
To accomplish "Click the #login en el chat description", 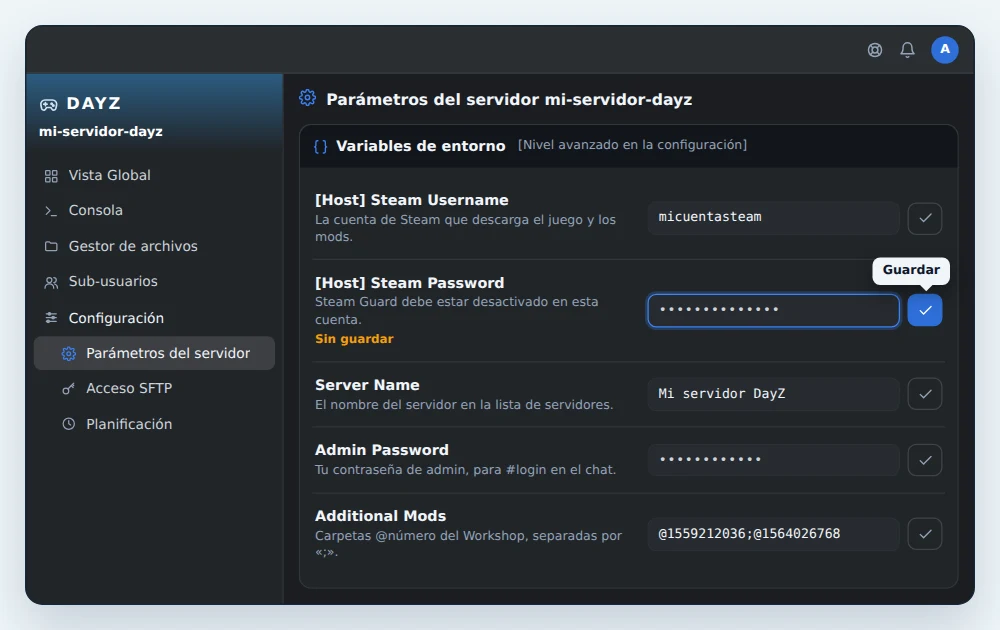I will 466,470.
